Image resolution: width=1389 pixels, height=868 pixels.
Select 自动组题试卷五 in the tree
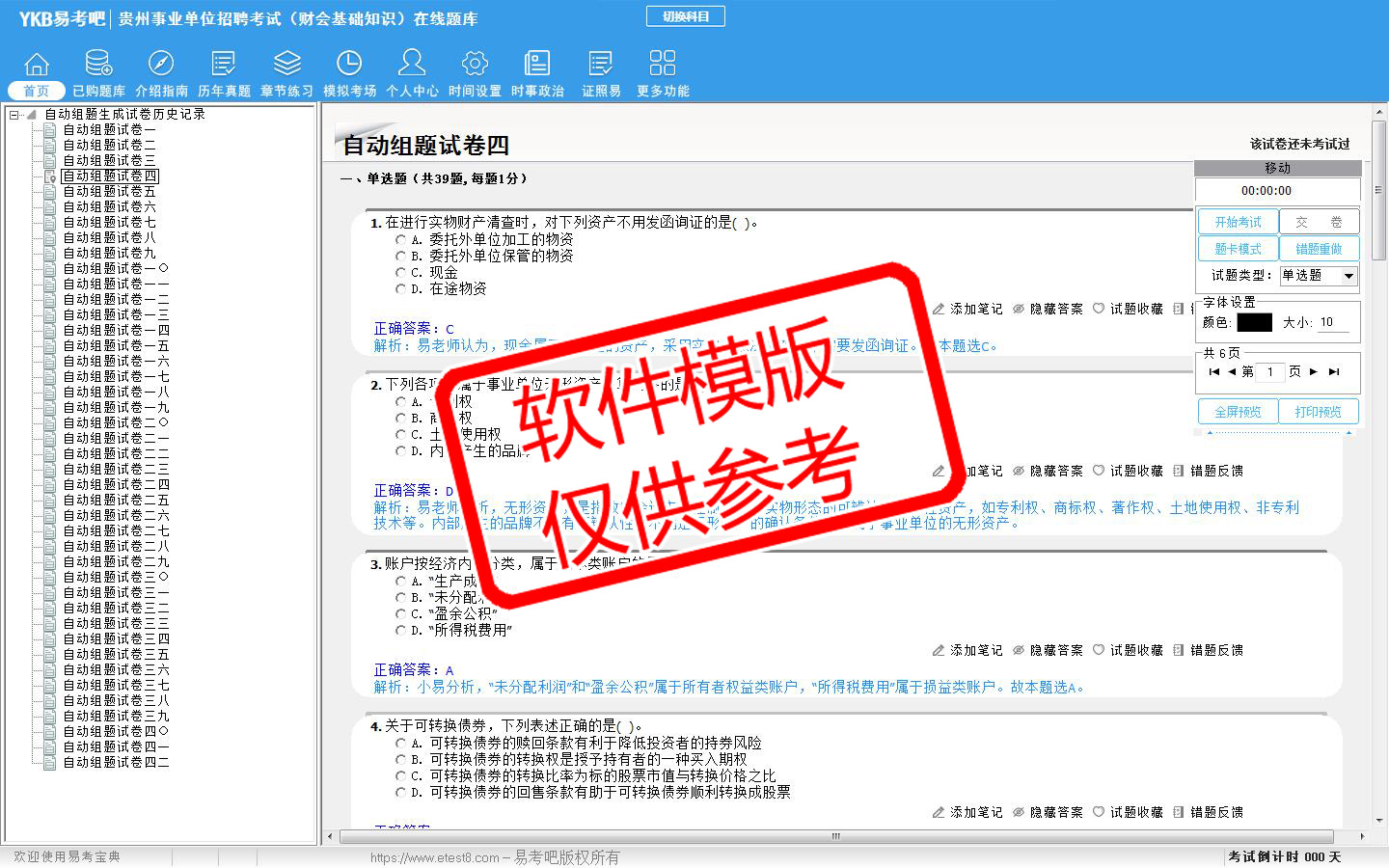[x=109, y=191]
